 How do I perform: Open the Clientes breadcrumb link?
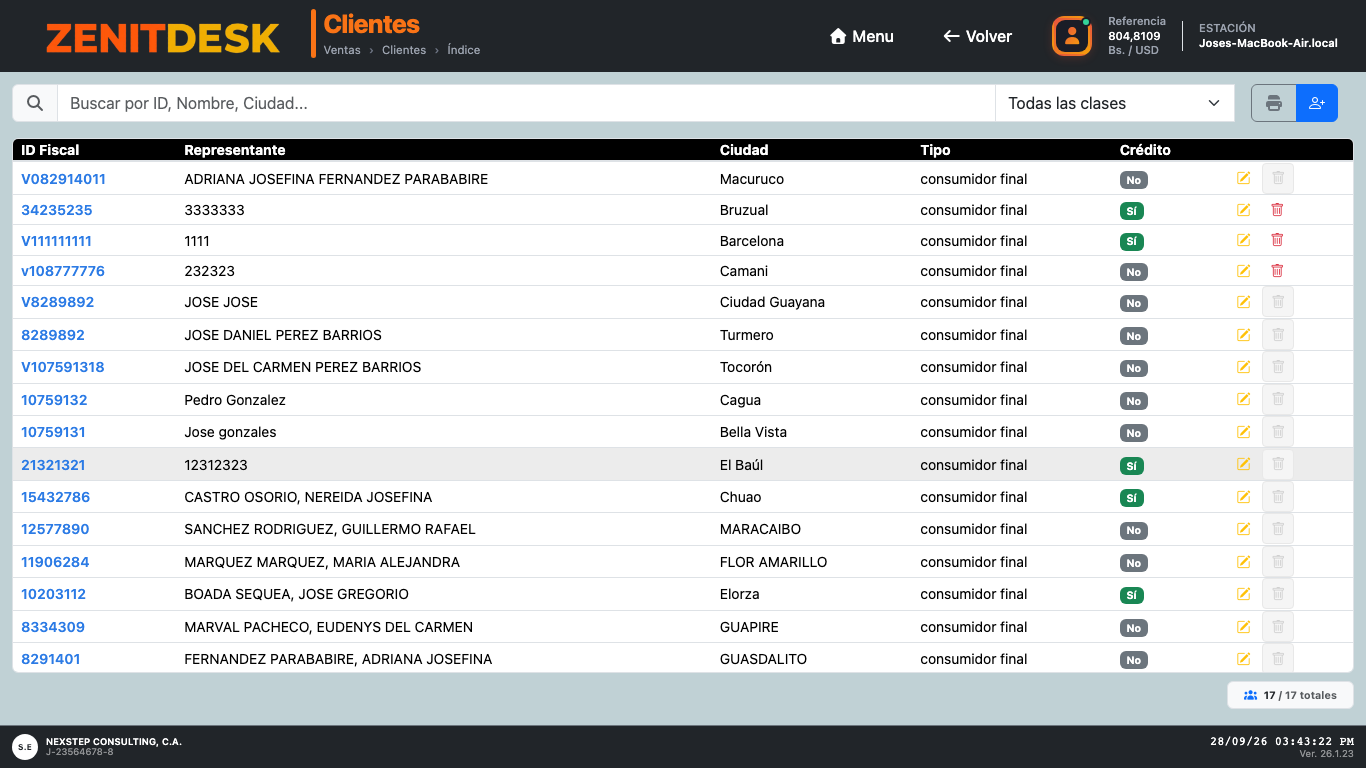point(404,50)
